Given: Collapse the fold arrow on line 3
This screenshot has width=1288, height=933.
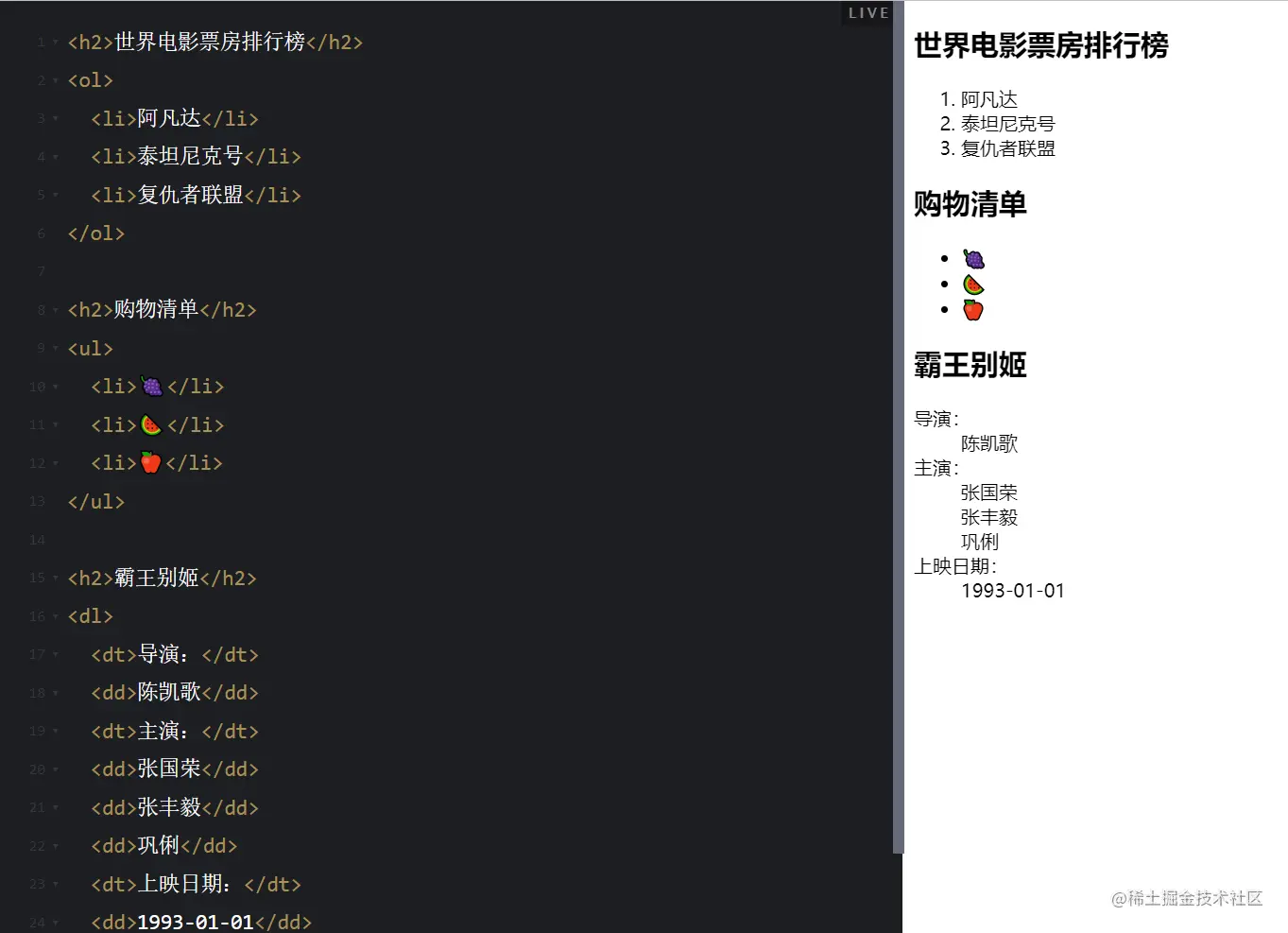Looking at the screenshot, I should point(56,119).
